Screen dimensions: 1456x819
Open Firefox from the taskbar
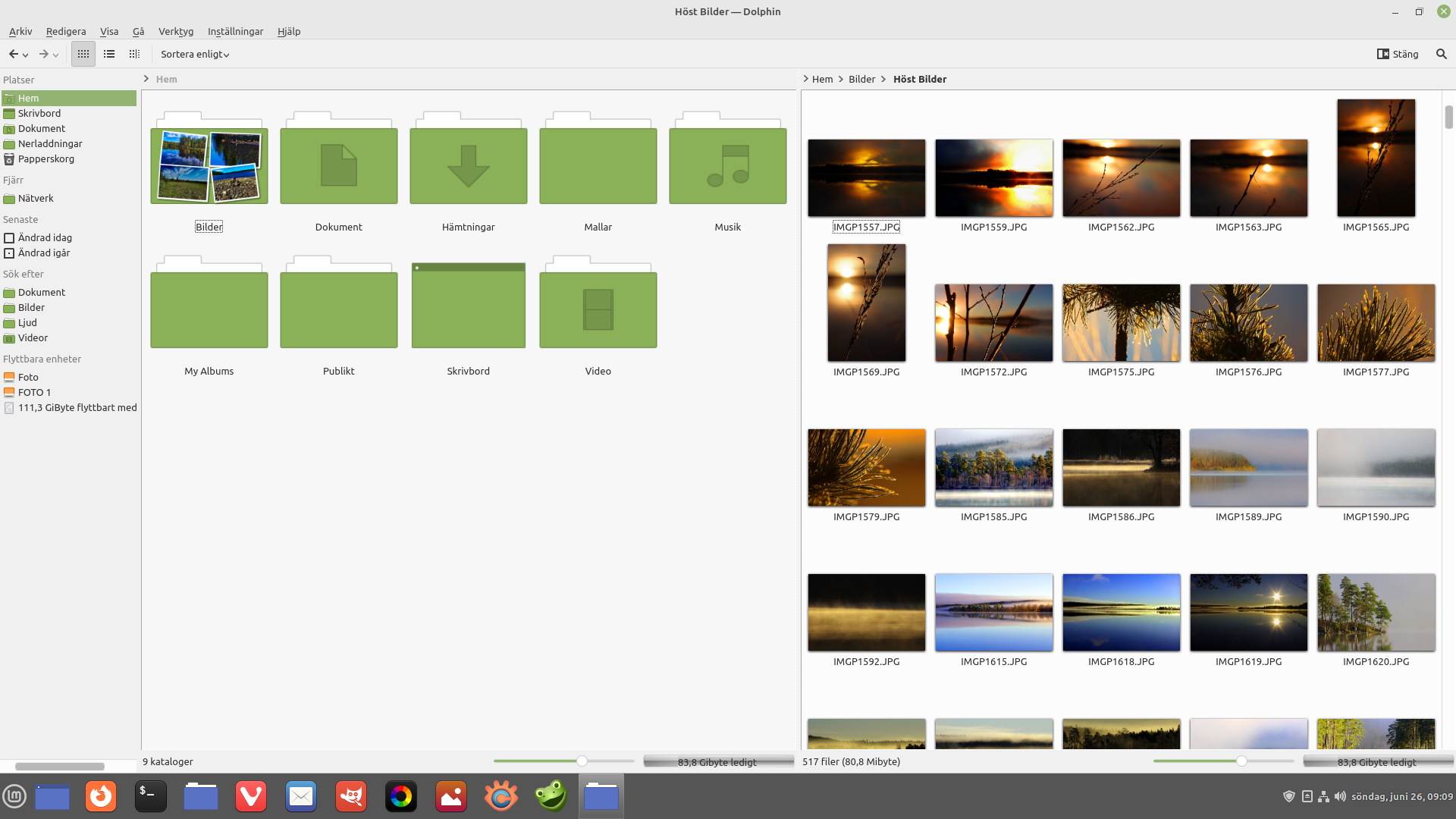(x=101, y=796)
